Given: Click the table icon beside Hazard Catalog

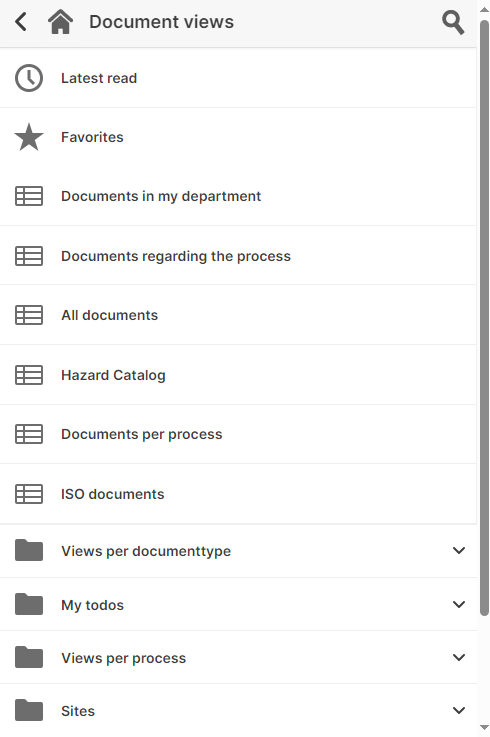Looking at the screenshot, I should [x=29, y=375].
